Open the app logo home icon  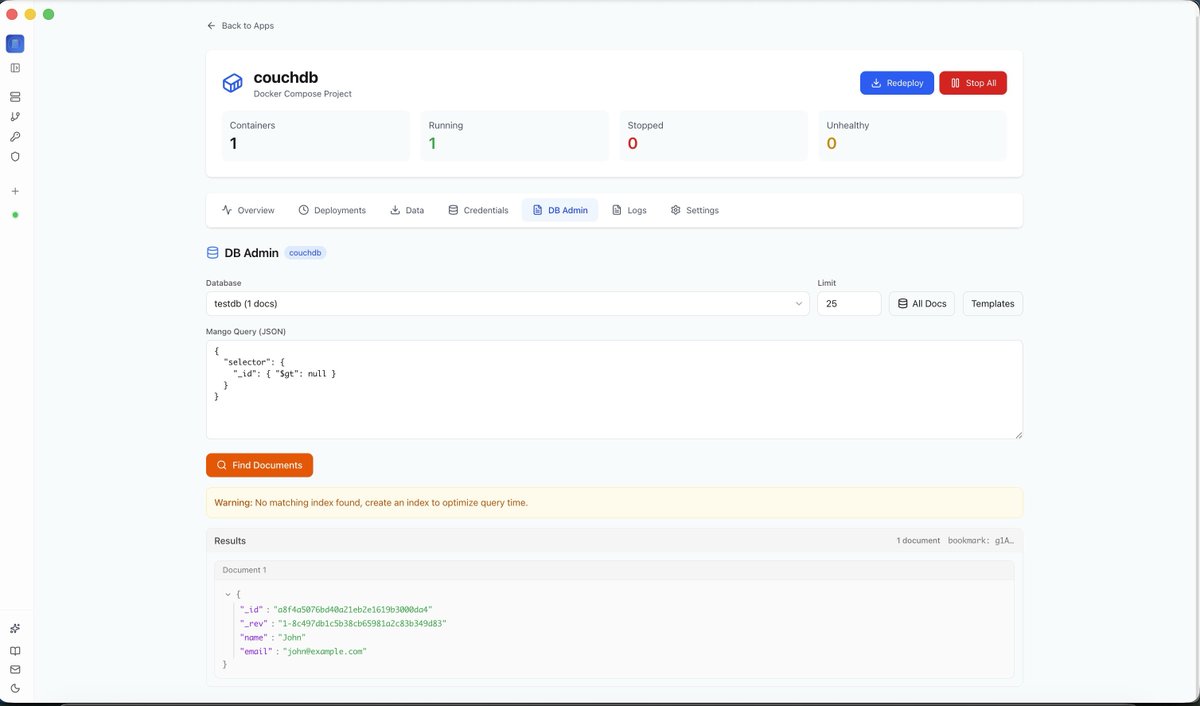15,44
